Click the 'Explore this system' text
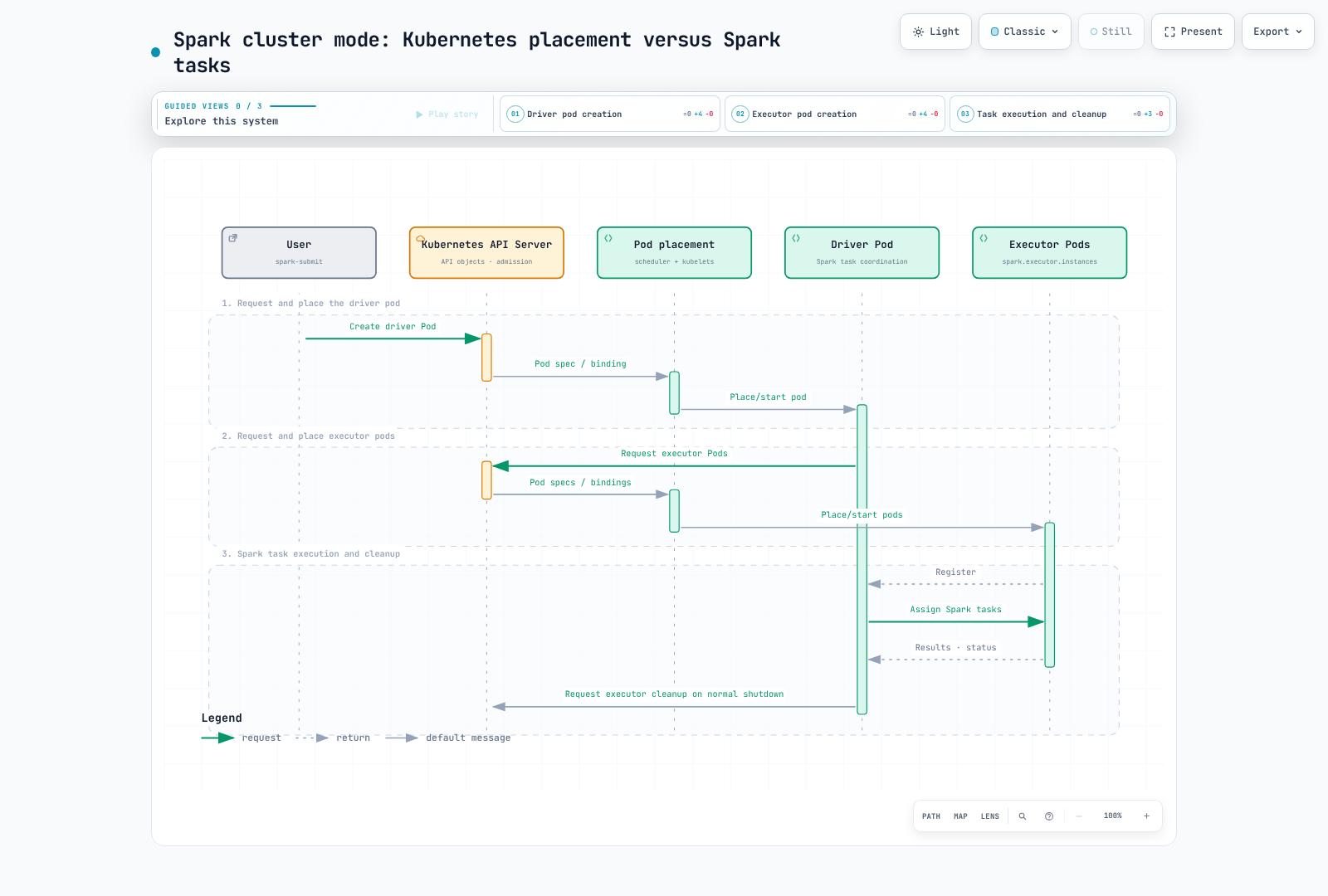Viewport: 1328px width, 896px height. [222, 121]
